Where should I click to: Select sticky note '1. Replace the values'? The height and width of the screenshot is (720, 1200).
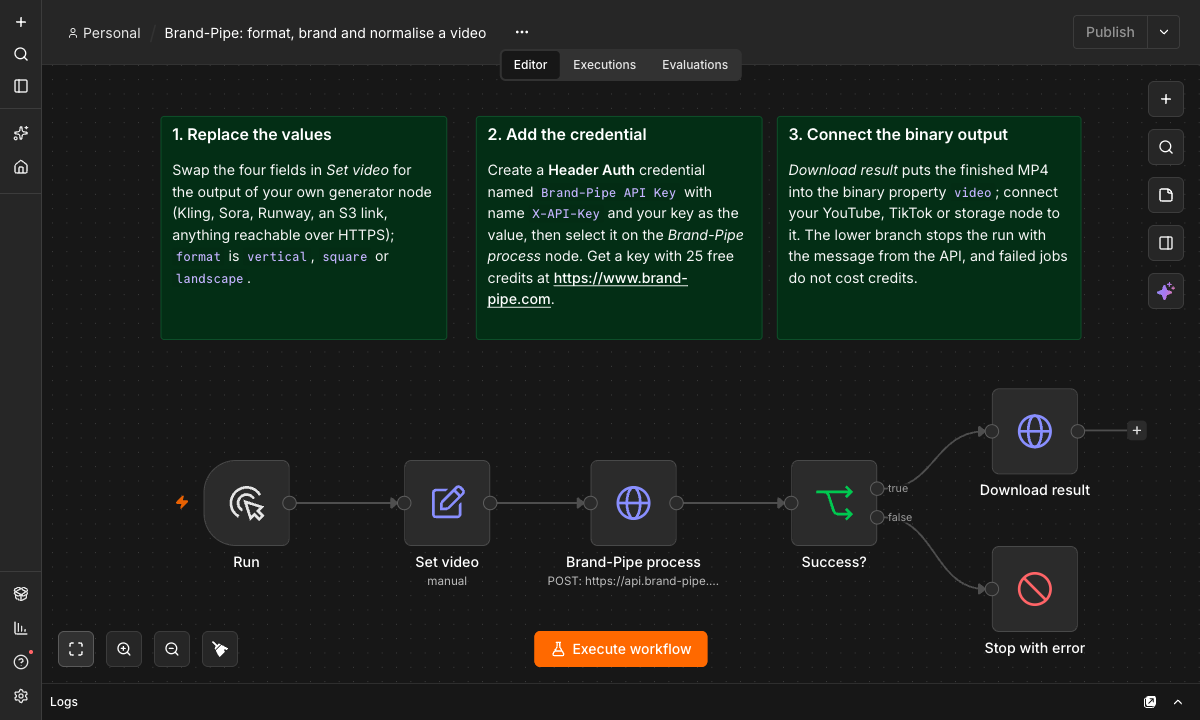pyautogui.click(x=303, y=228)
